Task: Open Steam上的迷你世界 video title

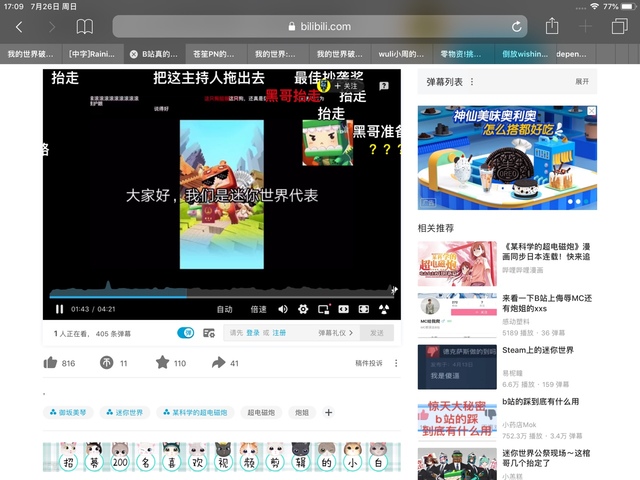Action: tap(538, 350)
